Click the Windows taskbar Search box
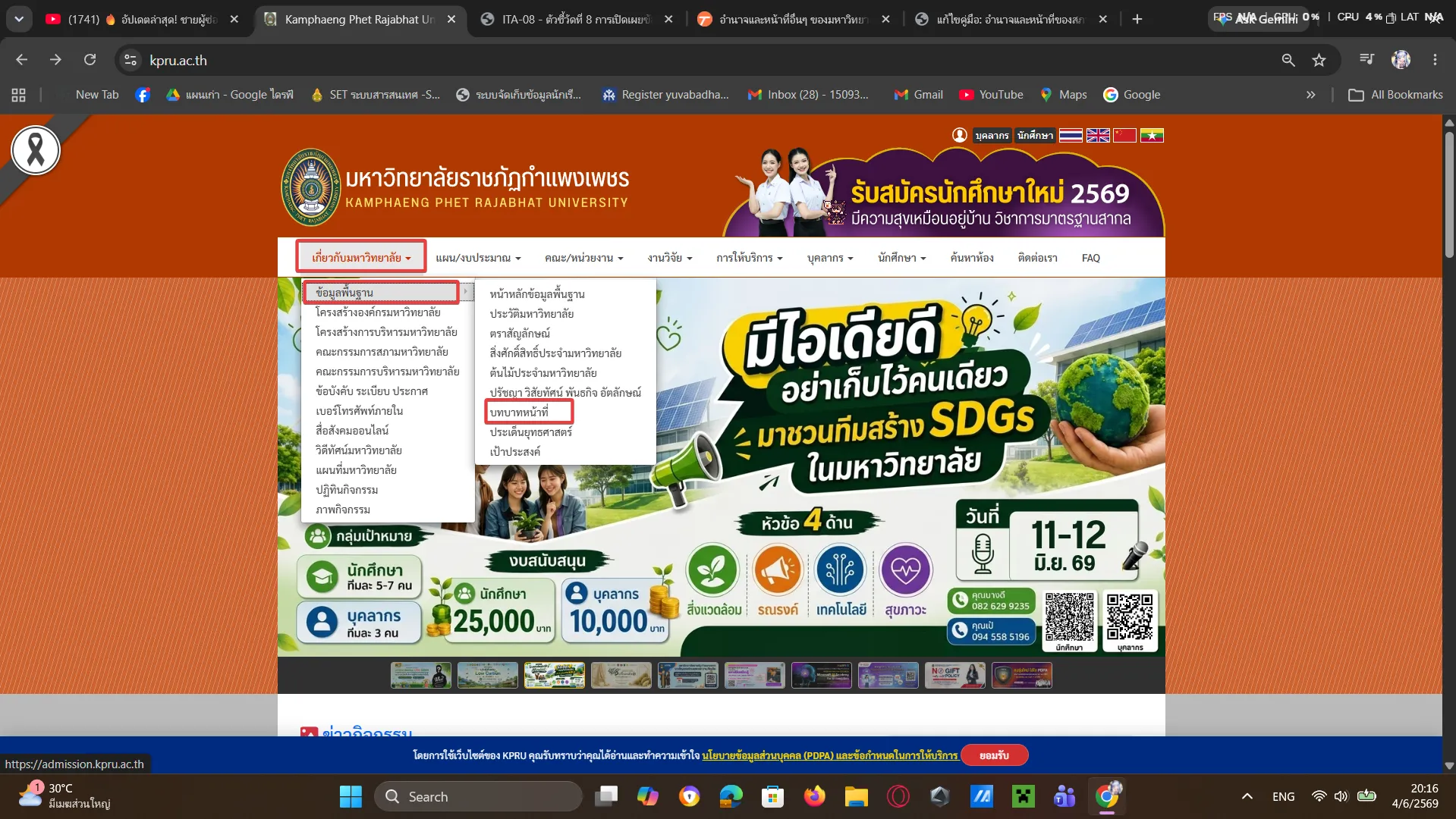 479,796
